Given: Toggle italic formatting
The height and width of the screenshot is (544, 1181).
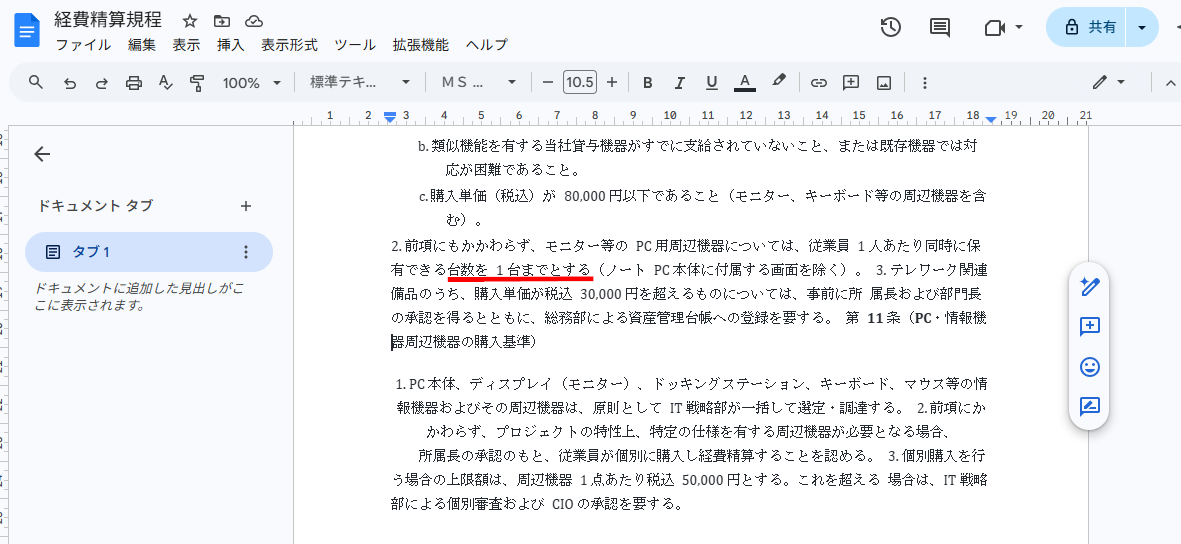Looking at the screenshot, I should pyautogui.click(x=679, y=83).
